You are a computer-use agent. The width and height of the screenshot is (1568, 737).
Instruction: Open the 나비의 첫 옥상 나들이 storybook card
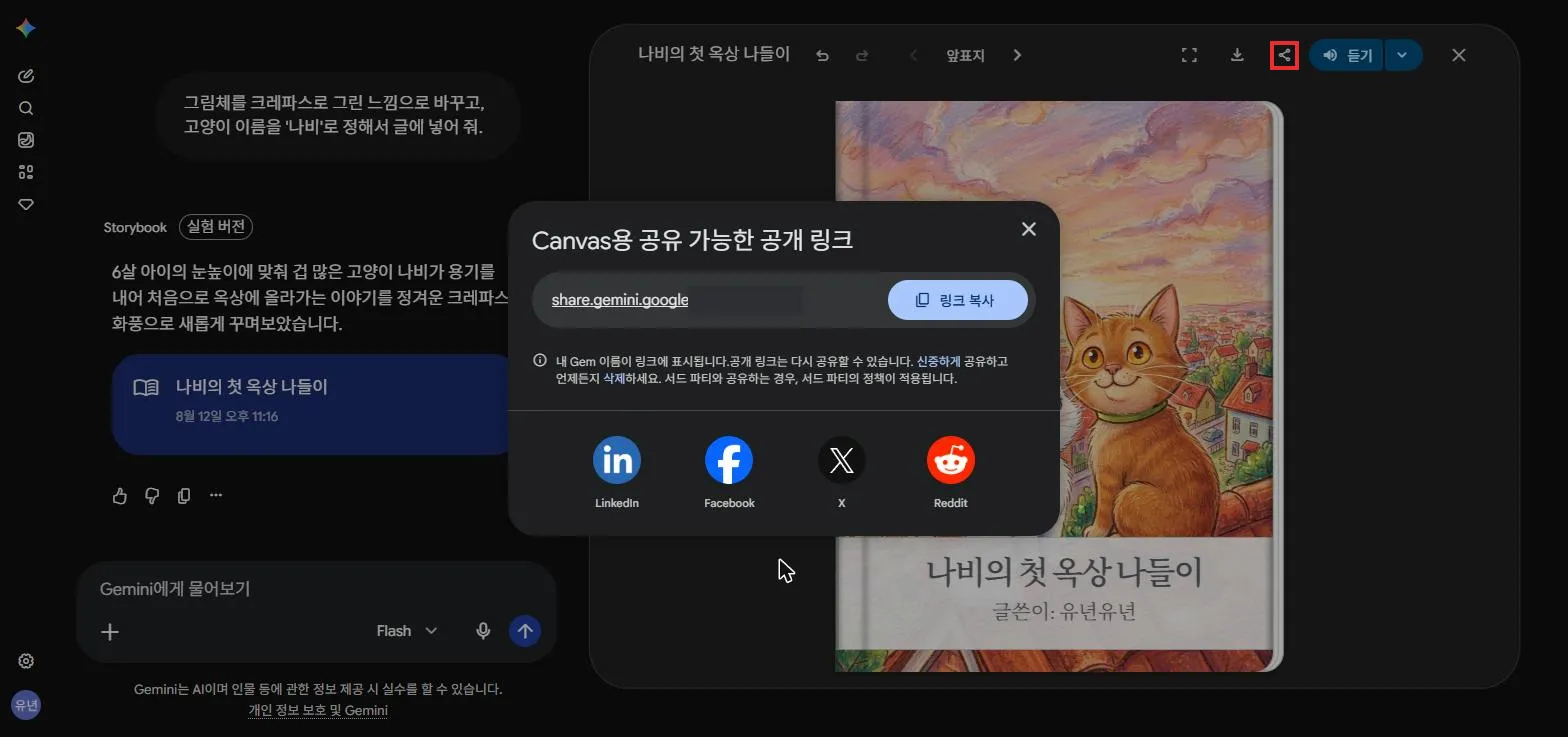[313, 404]
